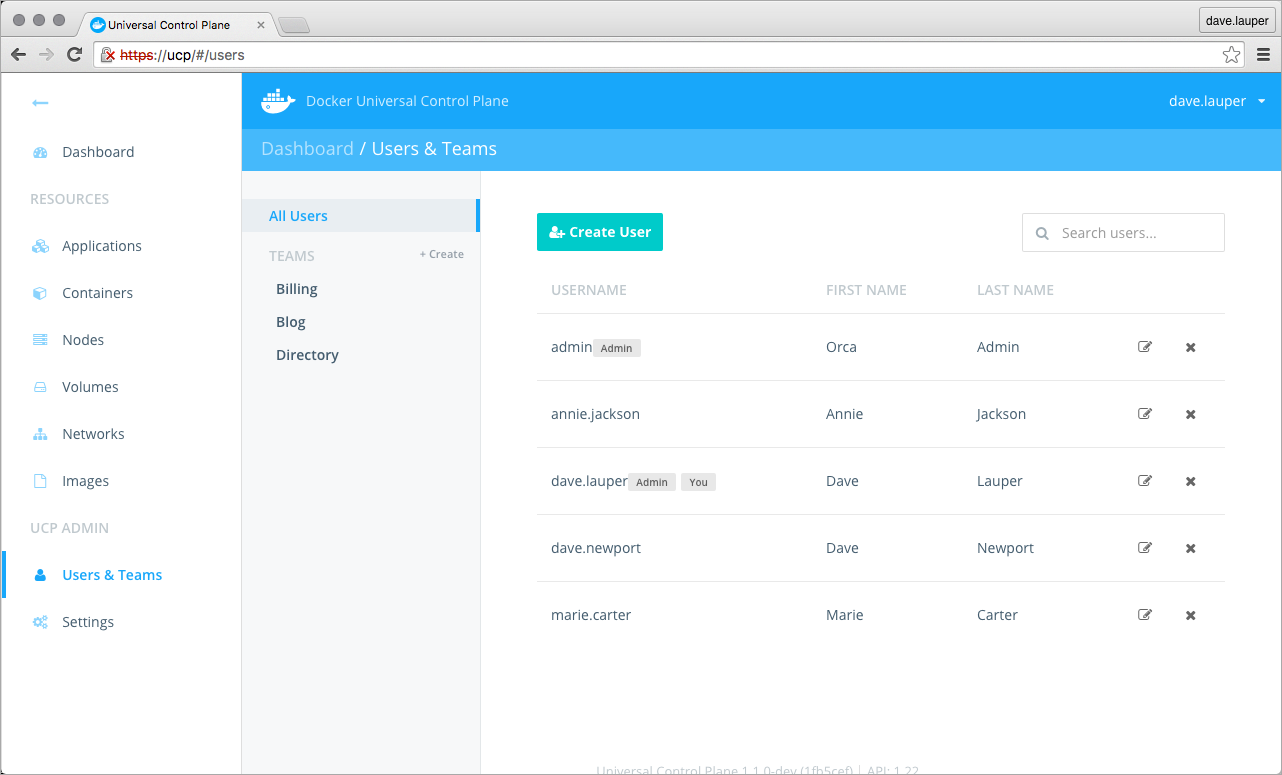The height and width of the screenshot is (775, 1282).
Task: Select the Directory team
Action: click(x=307, y=355)
